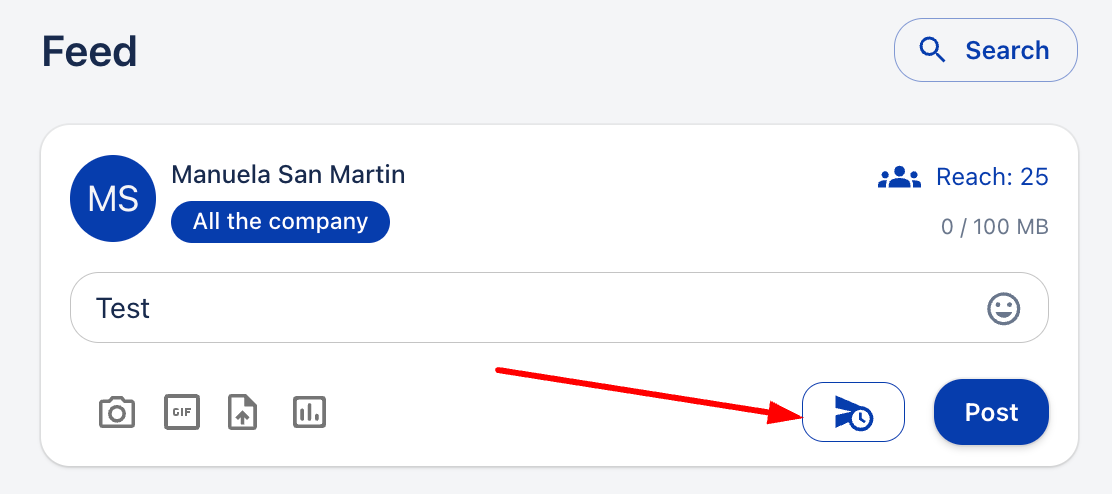The image size is (1112, 494).
Task: Click the people group Reach icon
Action: click(898, 178)
